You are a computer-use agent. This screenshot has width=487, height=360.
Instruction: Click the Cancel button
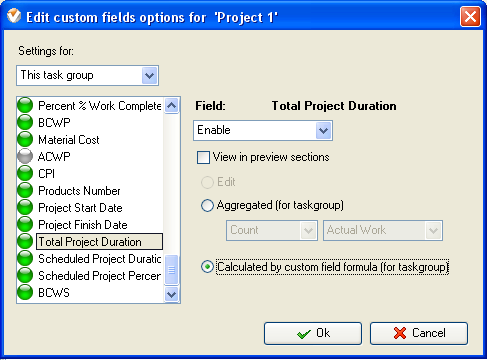click(419, 333)
